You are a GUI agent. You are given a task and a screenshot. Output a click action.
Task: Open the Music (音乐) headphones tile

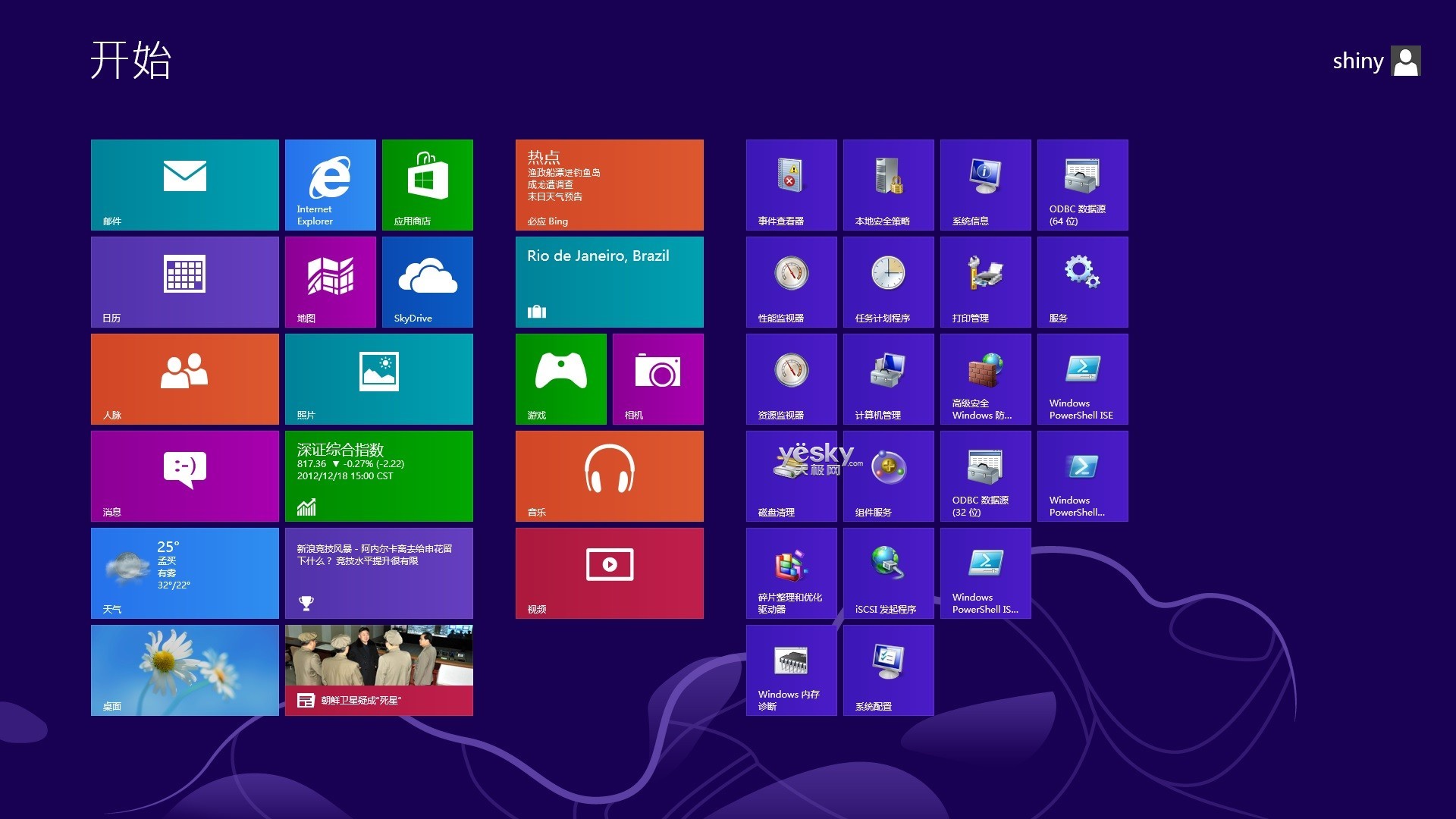click(609, 475)
